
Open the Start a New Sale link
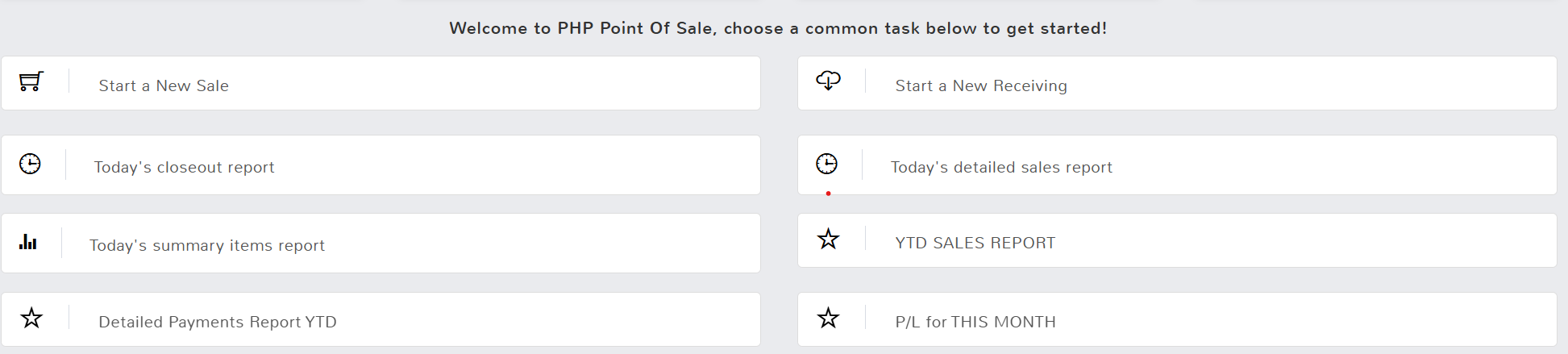click(164, 85)
